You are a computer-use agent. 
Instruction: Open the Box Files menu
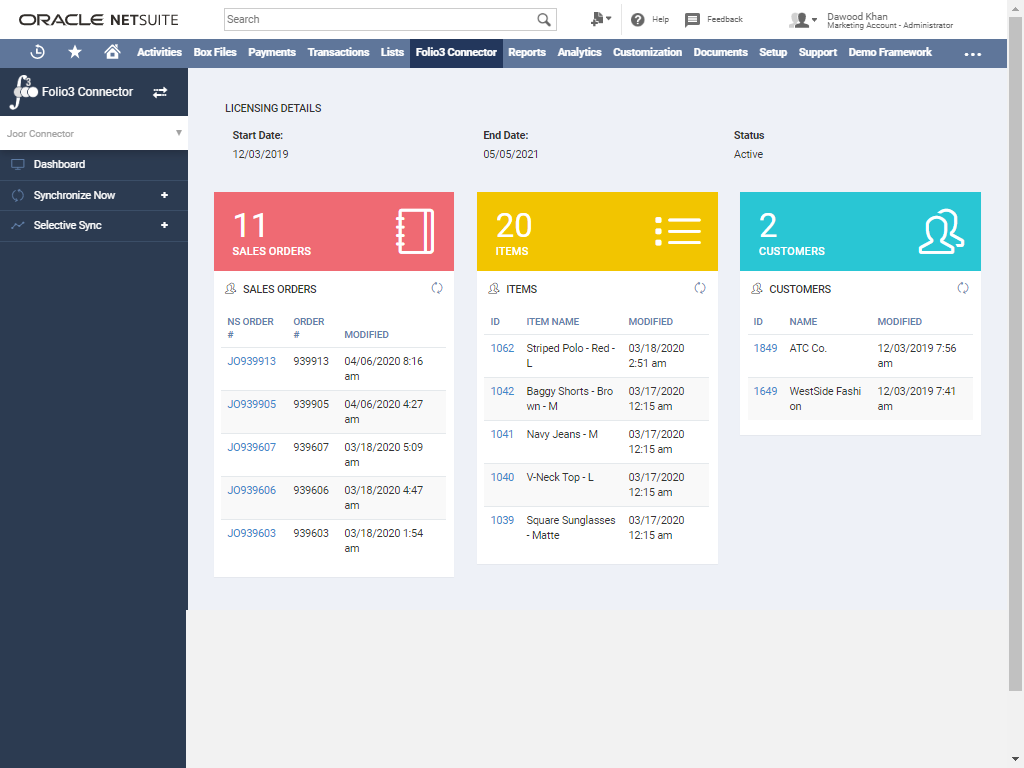pos(215,52)
